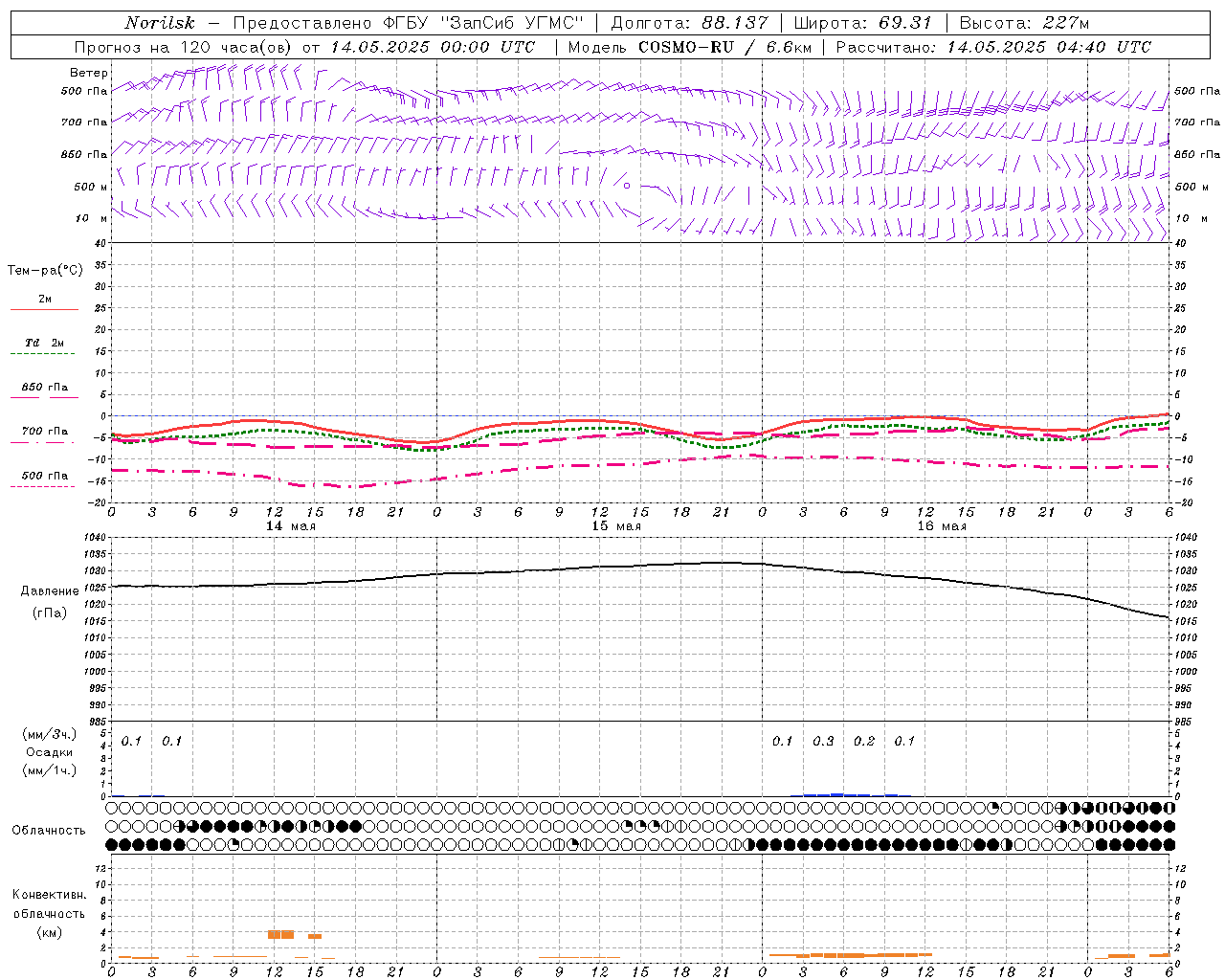The width and height of the screenshot is (1225, 980).
Task: Click the "16 мая" date label
Action: (941, 526)
